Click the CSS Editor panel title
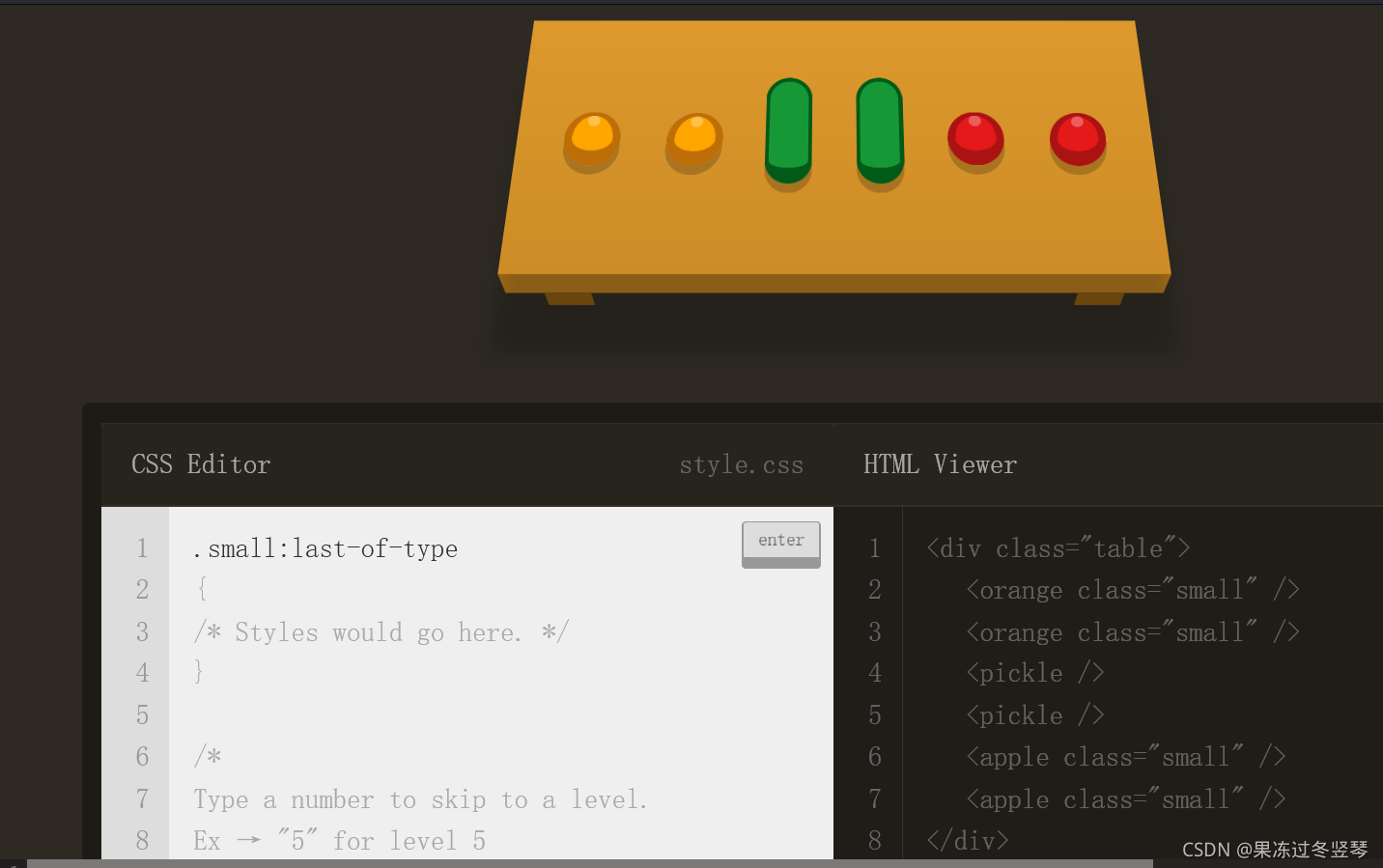The width and height of the screenshot is (1383, 868). point(201,464)
